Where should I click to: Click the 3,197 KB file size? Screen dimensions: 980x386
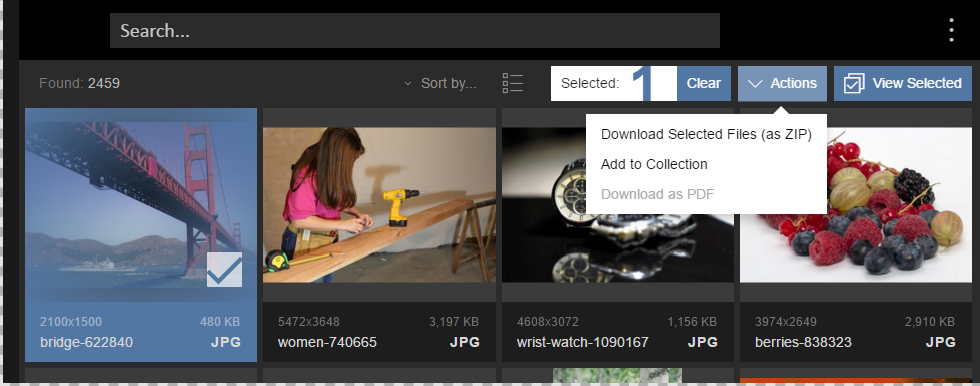pos(454,322)
